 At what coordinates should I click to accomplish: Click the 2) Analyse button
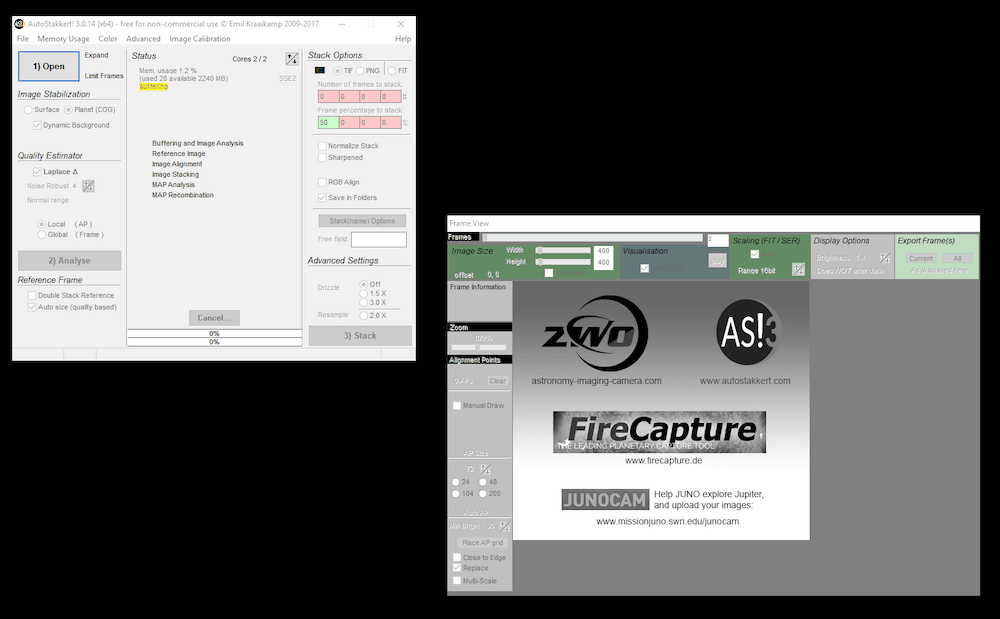(x=70, y=261)
